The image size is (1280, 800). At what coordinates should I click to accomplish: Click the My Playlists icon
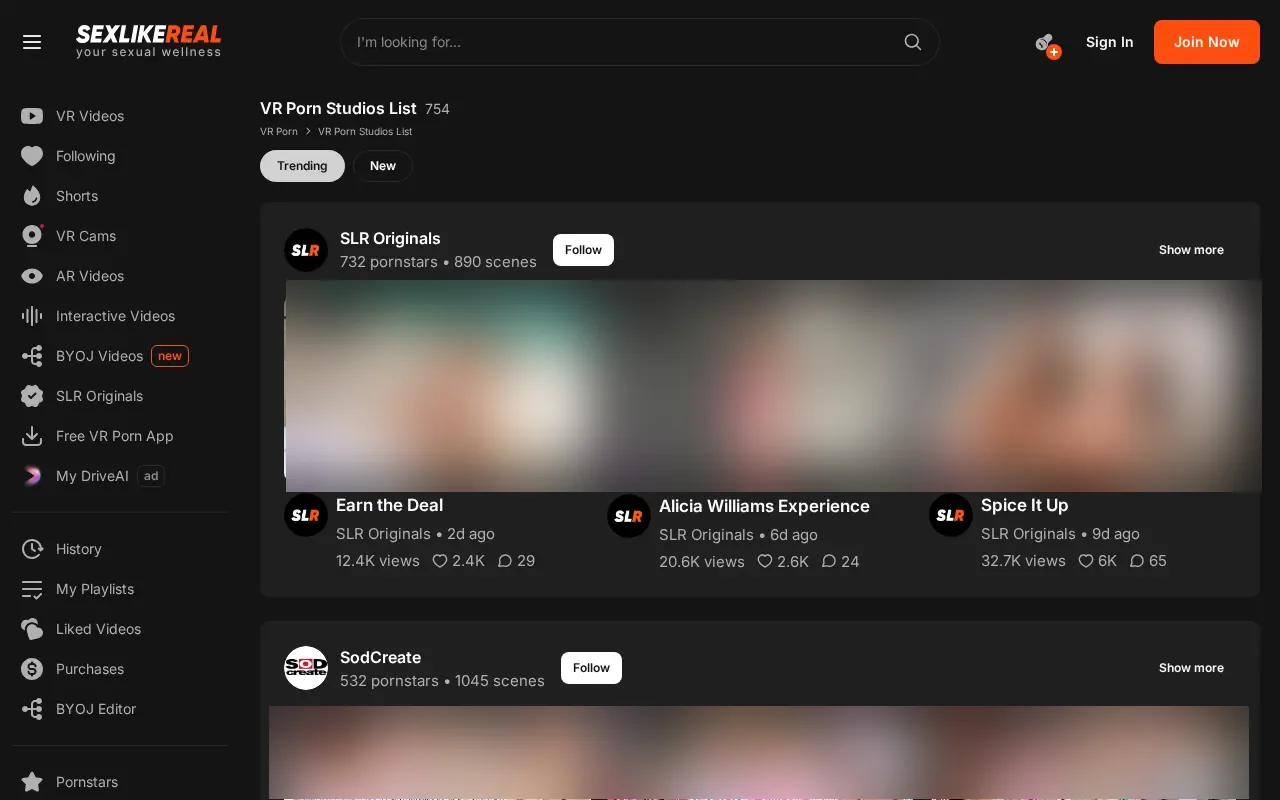pos(32,589)
